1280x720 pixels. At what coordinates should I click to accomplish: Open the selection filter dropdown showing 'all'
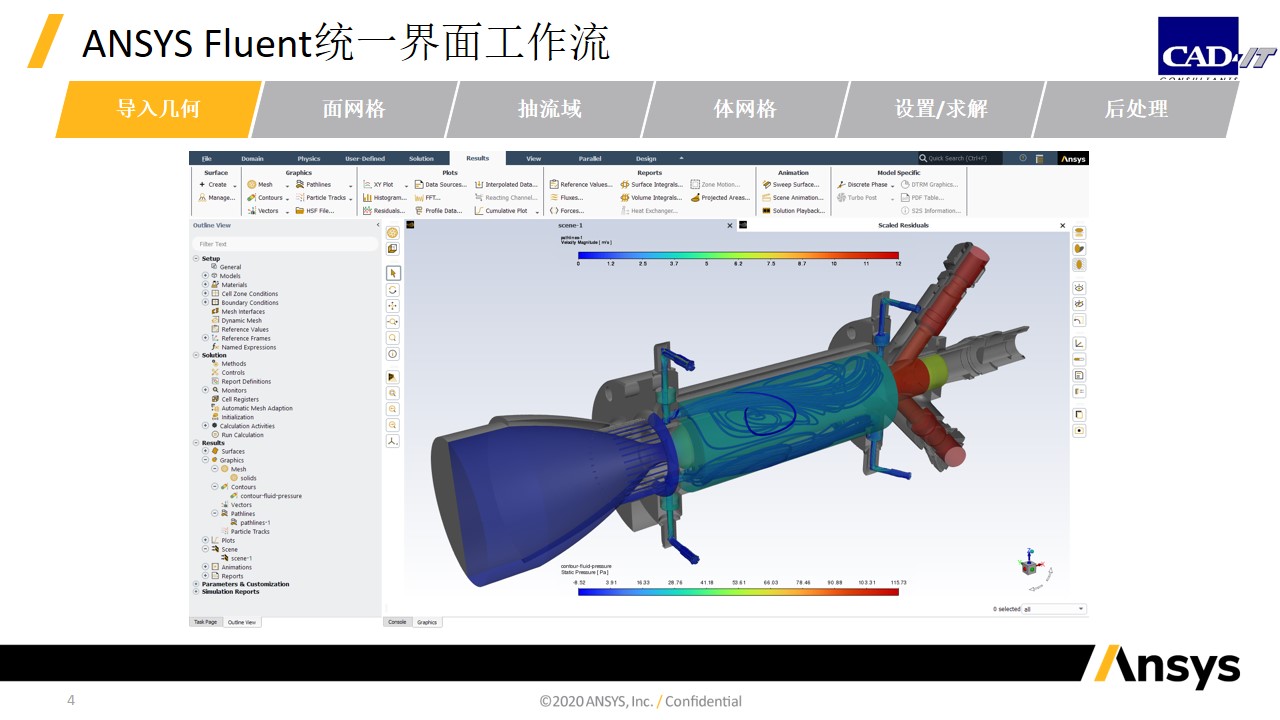tap(1054, 609)
